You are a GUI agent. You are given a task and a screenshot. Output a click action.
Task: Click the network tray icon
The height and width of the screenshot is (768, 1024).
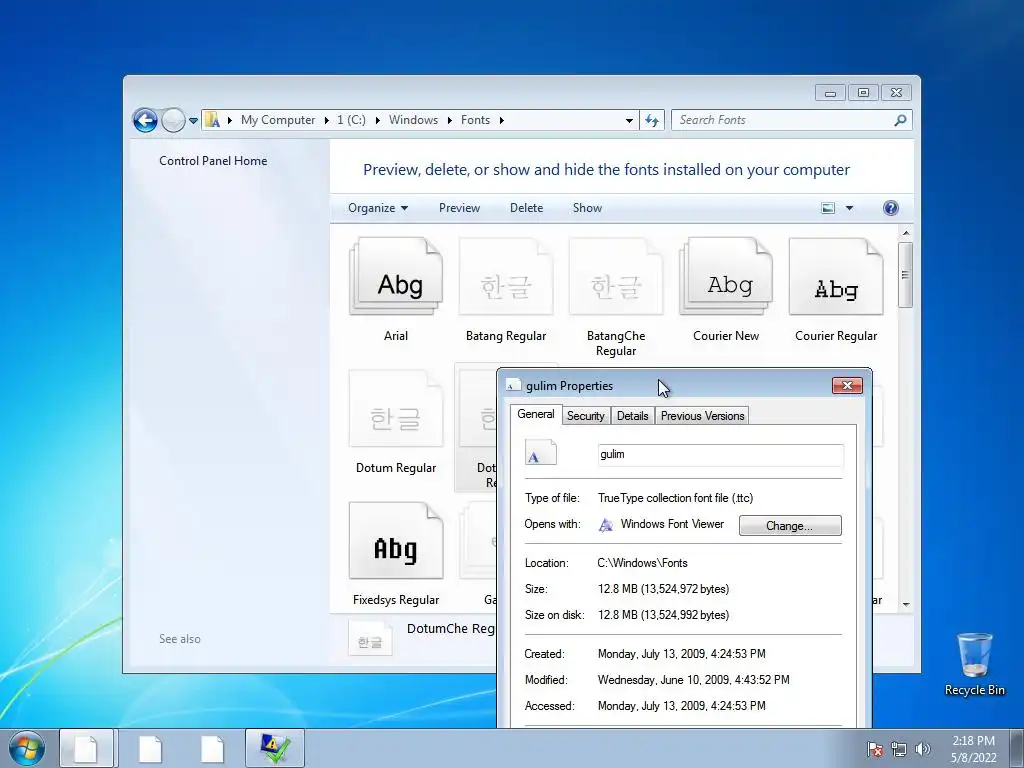pos(899,749)
